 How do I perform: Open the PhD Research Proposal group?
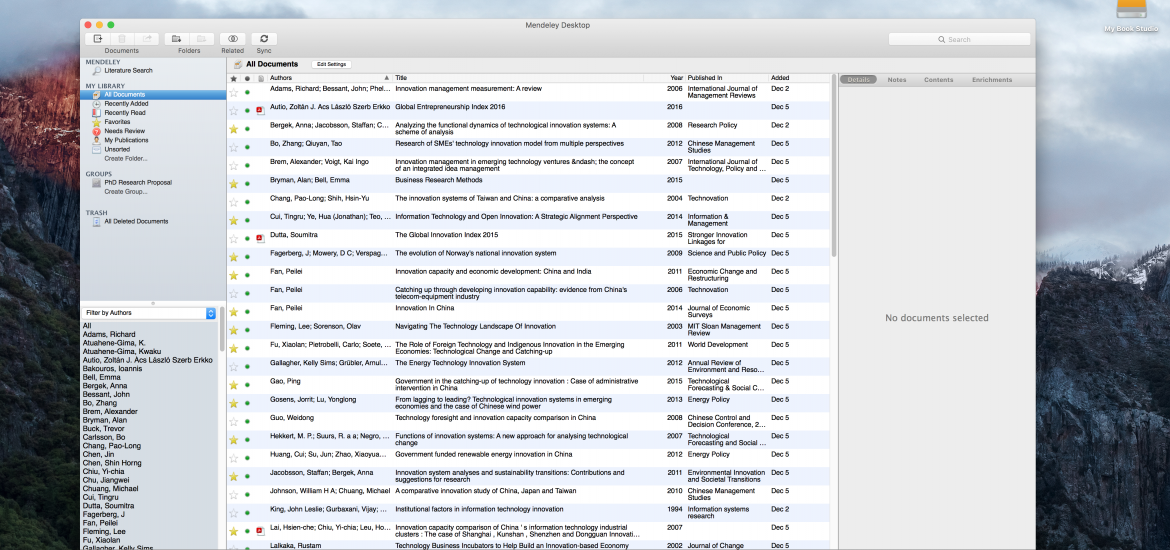(x=138, y=182)
